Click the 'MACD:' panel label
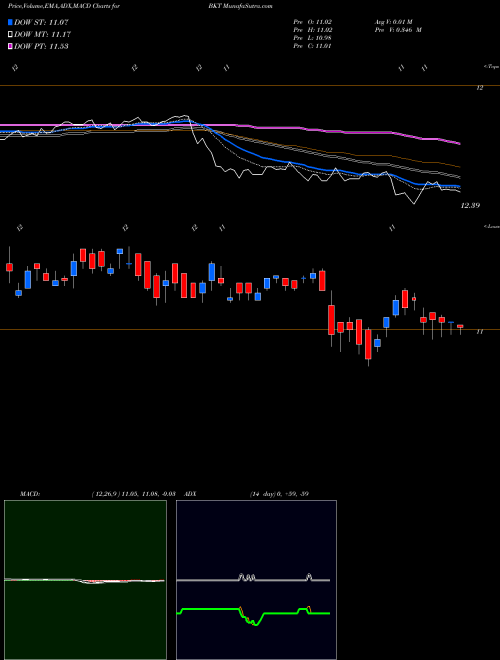This screenshot has width=500, height=660. coord(30,494)
